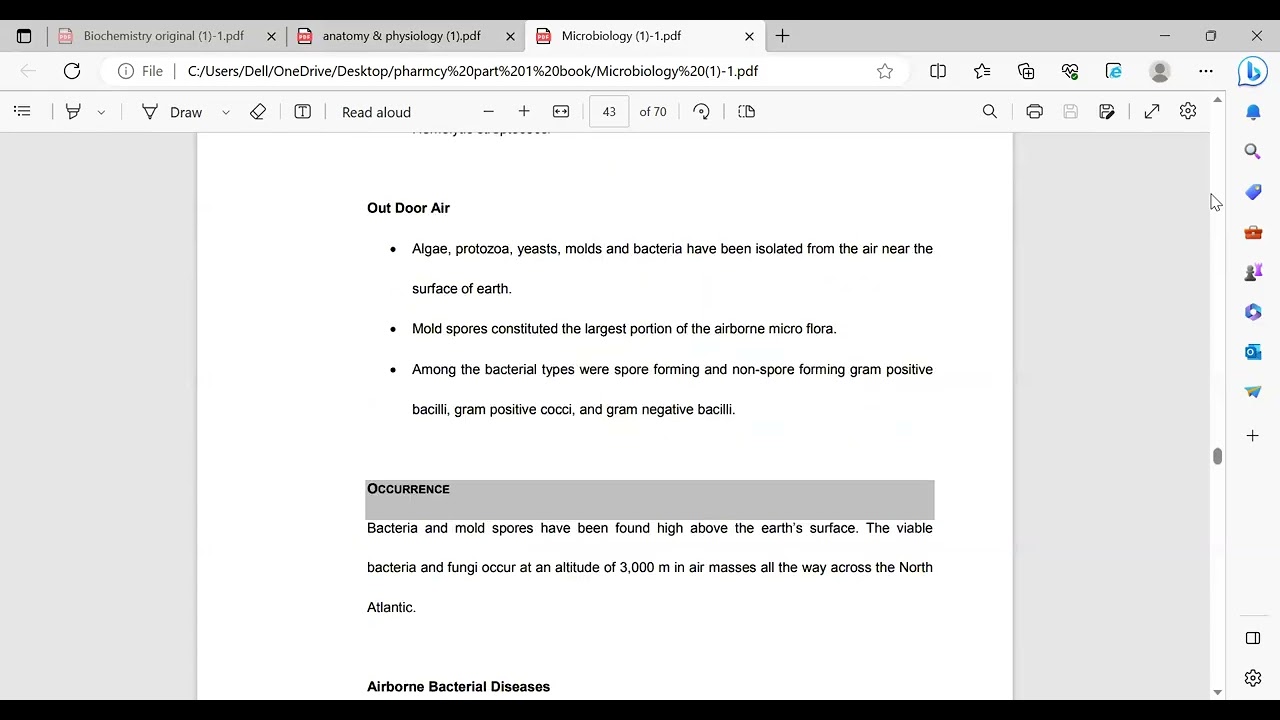Open the sidebar Search panel
This screenshot has height=720, width=1280.
pos(1253,152)
